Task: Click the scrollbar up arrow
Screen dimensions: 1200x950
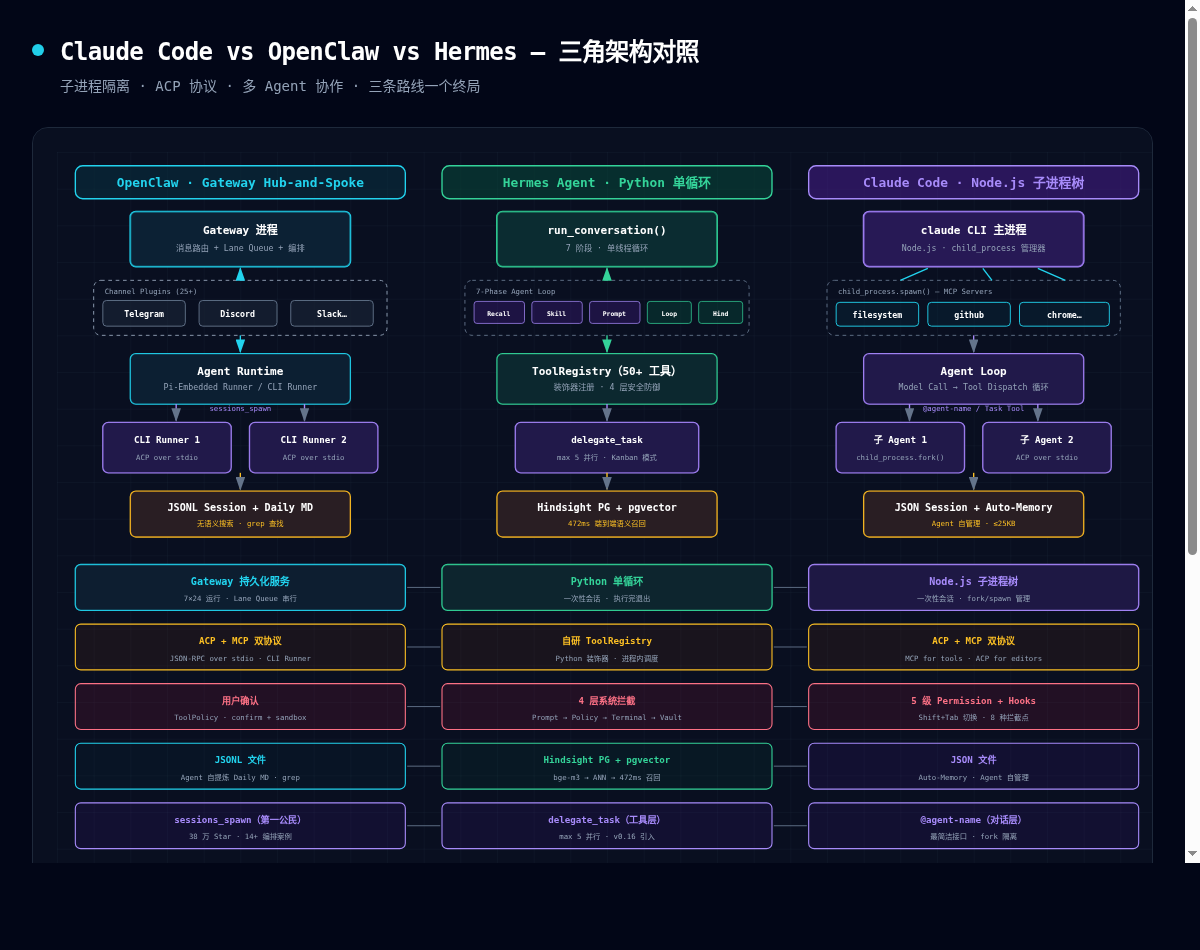Action: click(x=1192, y=7)
